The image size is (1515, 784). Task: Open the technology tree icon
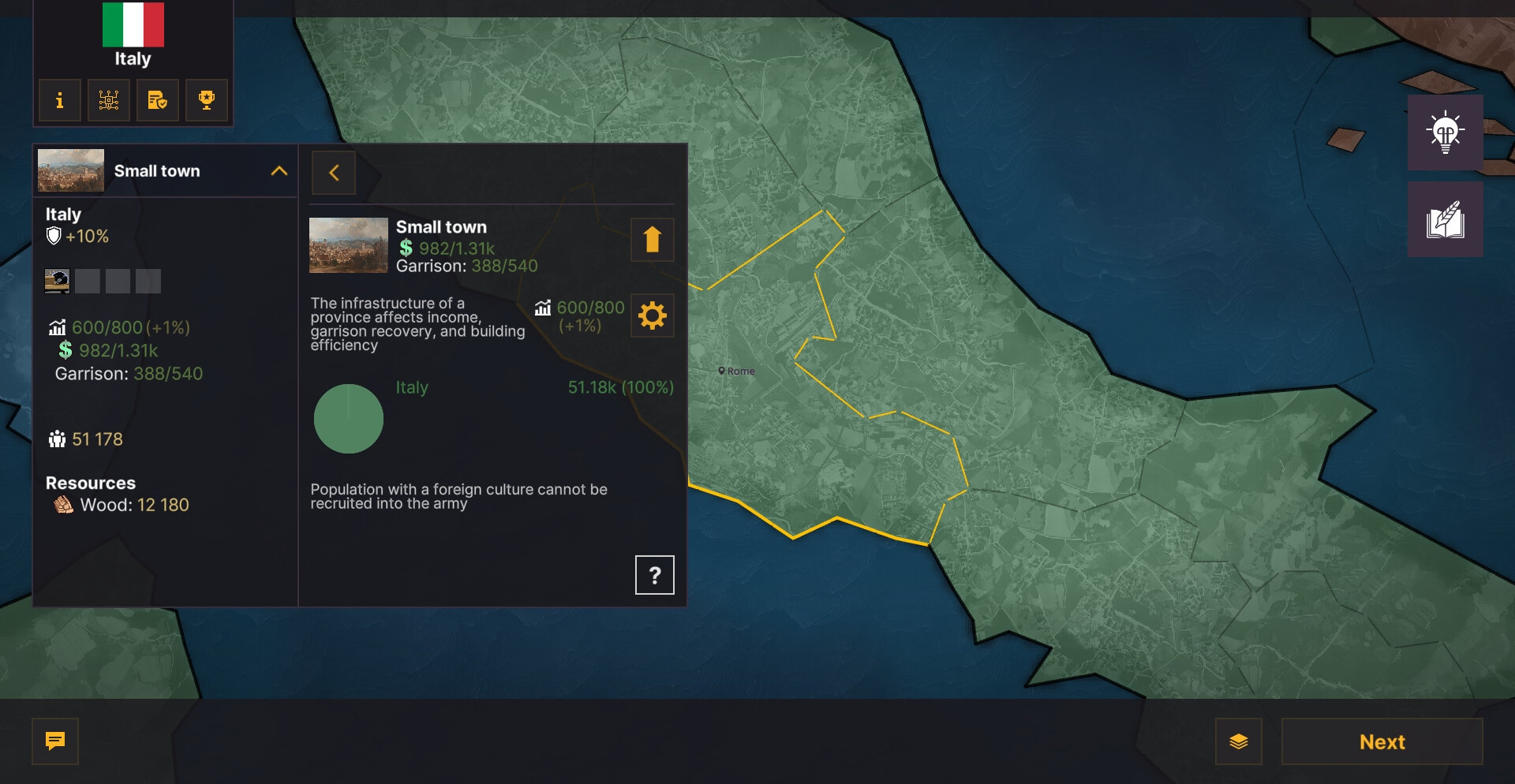click(109, 100)
